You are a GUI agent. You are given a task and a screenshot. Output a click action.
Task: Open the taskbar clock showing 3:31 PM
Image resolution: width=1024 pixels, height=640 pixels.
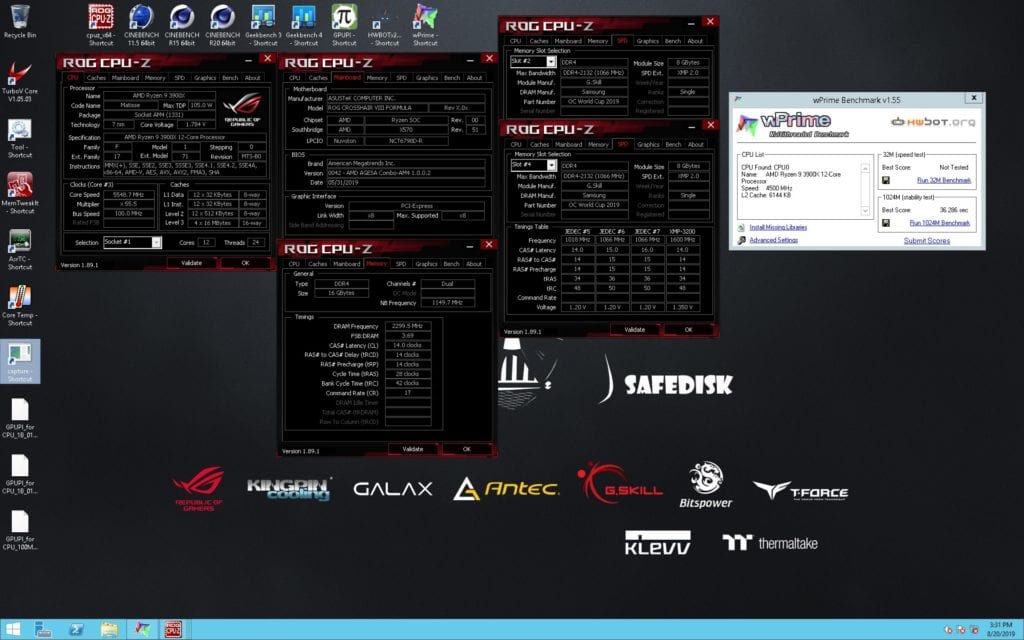(1000, 630)
